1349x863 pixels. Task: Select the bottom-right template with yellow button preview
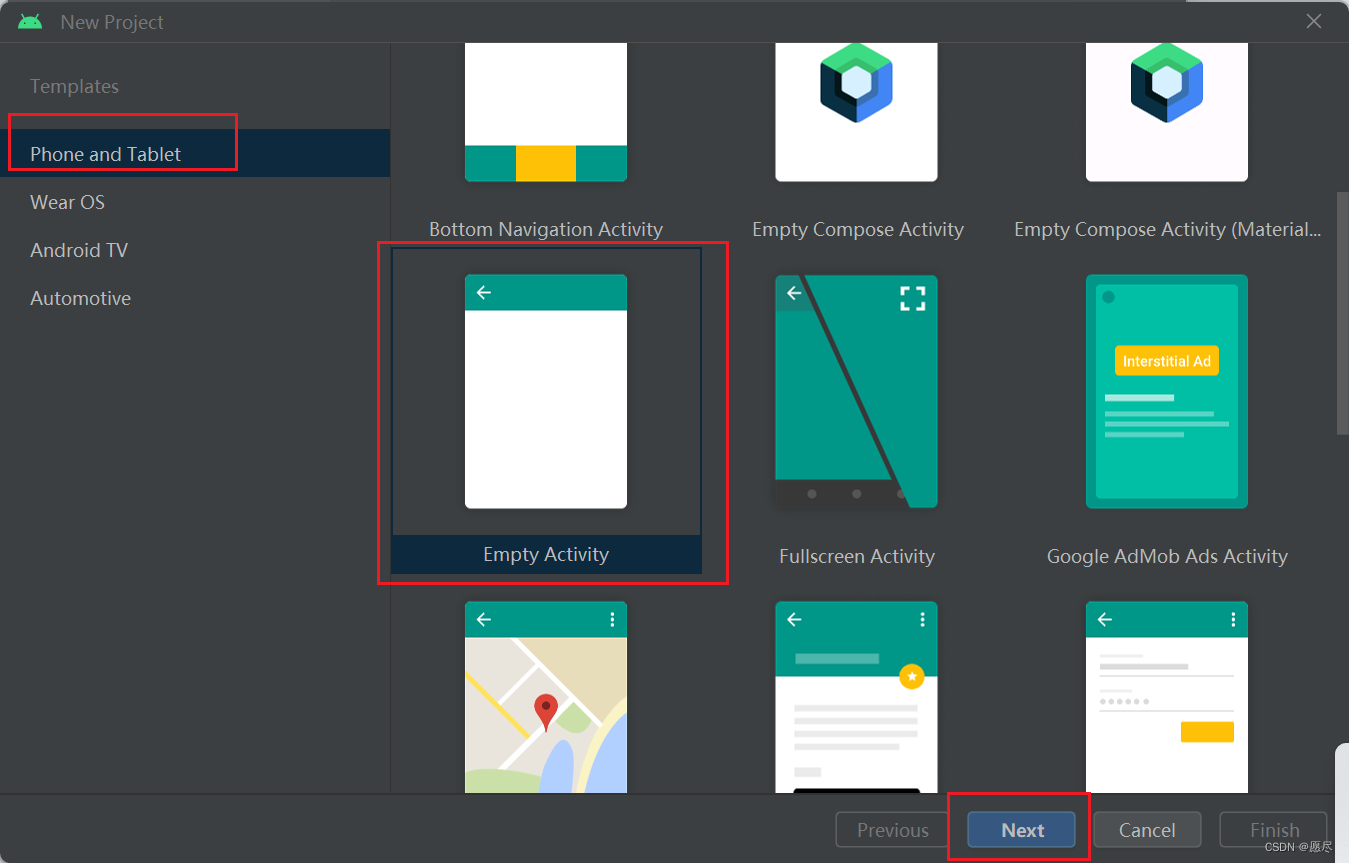click(x=1166, y=700)
